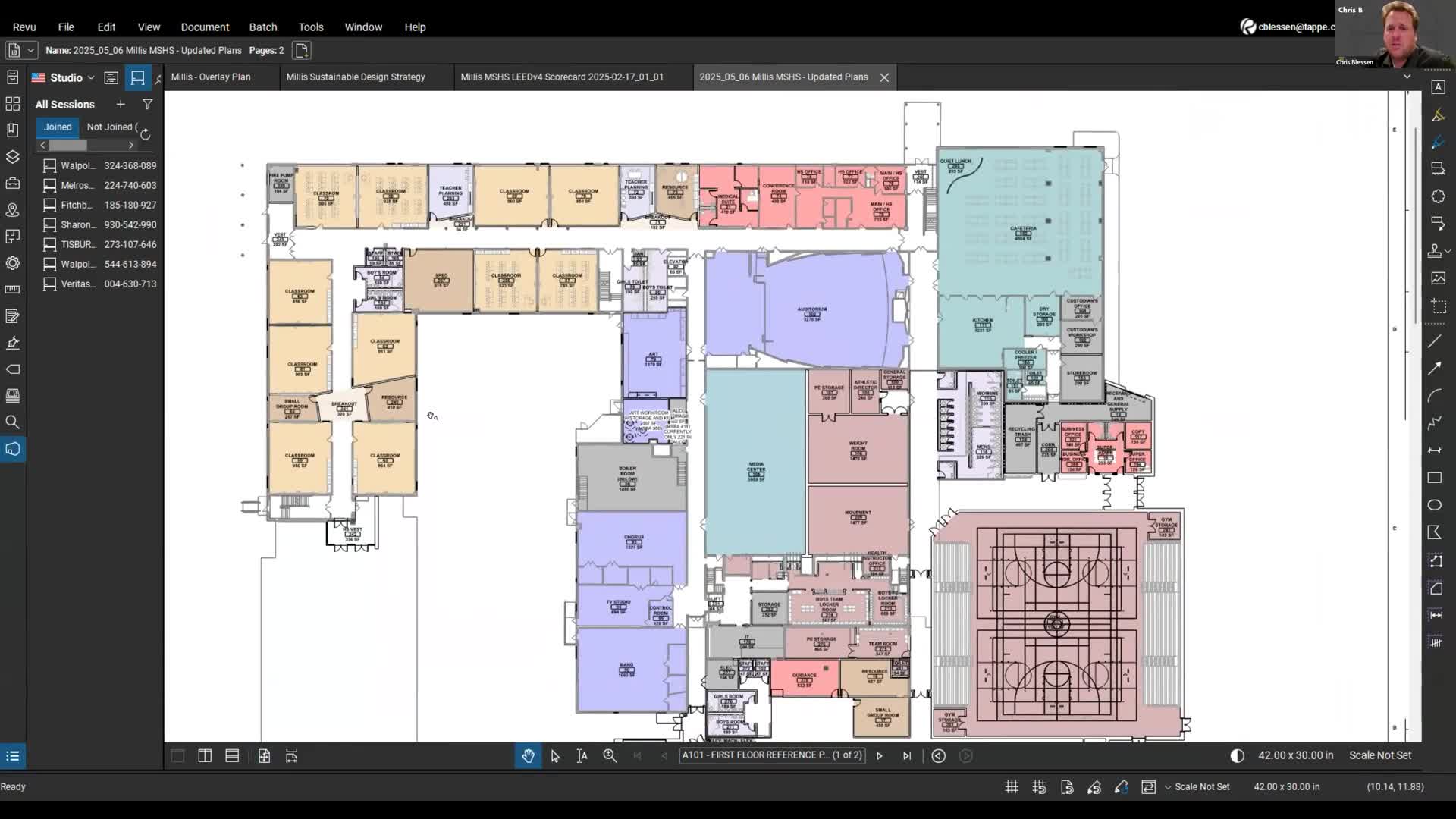The width and height of the screenshot is (1456, 819).
Task: Activate the Zoom tool in bottom toolbar
Action: coord(610,756)
